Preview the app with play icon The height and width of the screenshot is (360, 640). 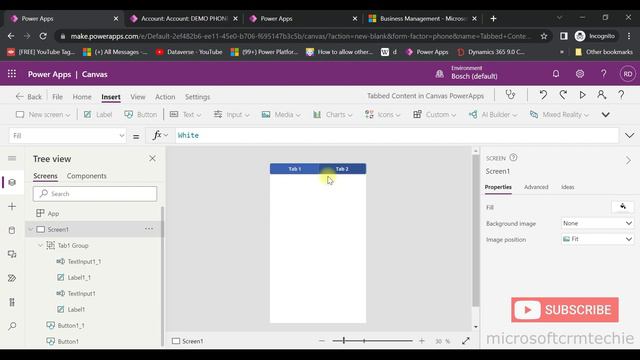click(x=582, y=95)
